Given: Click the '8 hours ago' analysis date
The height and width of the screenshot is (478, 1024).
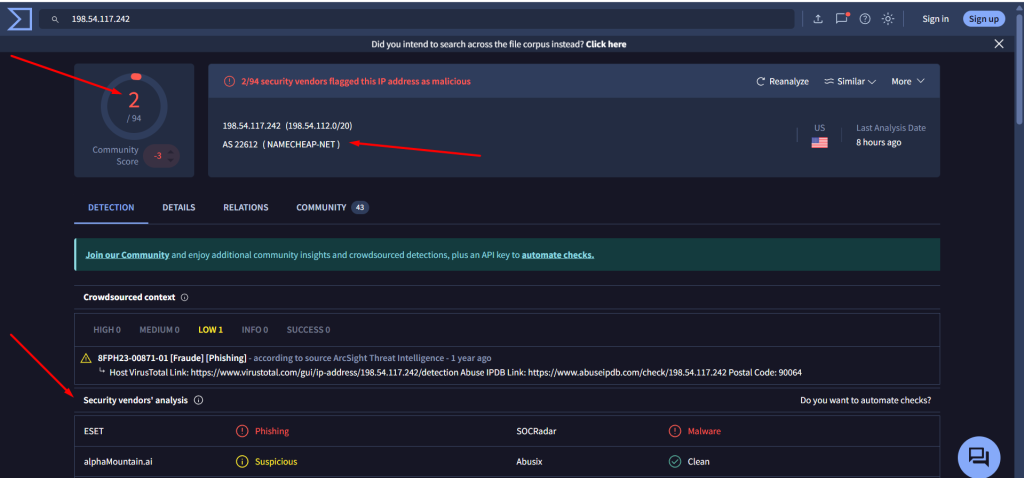Looking at the screenshot, I should [x=878, y=142].
